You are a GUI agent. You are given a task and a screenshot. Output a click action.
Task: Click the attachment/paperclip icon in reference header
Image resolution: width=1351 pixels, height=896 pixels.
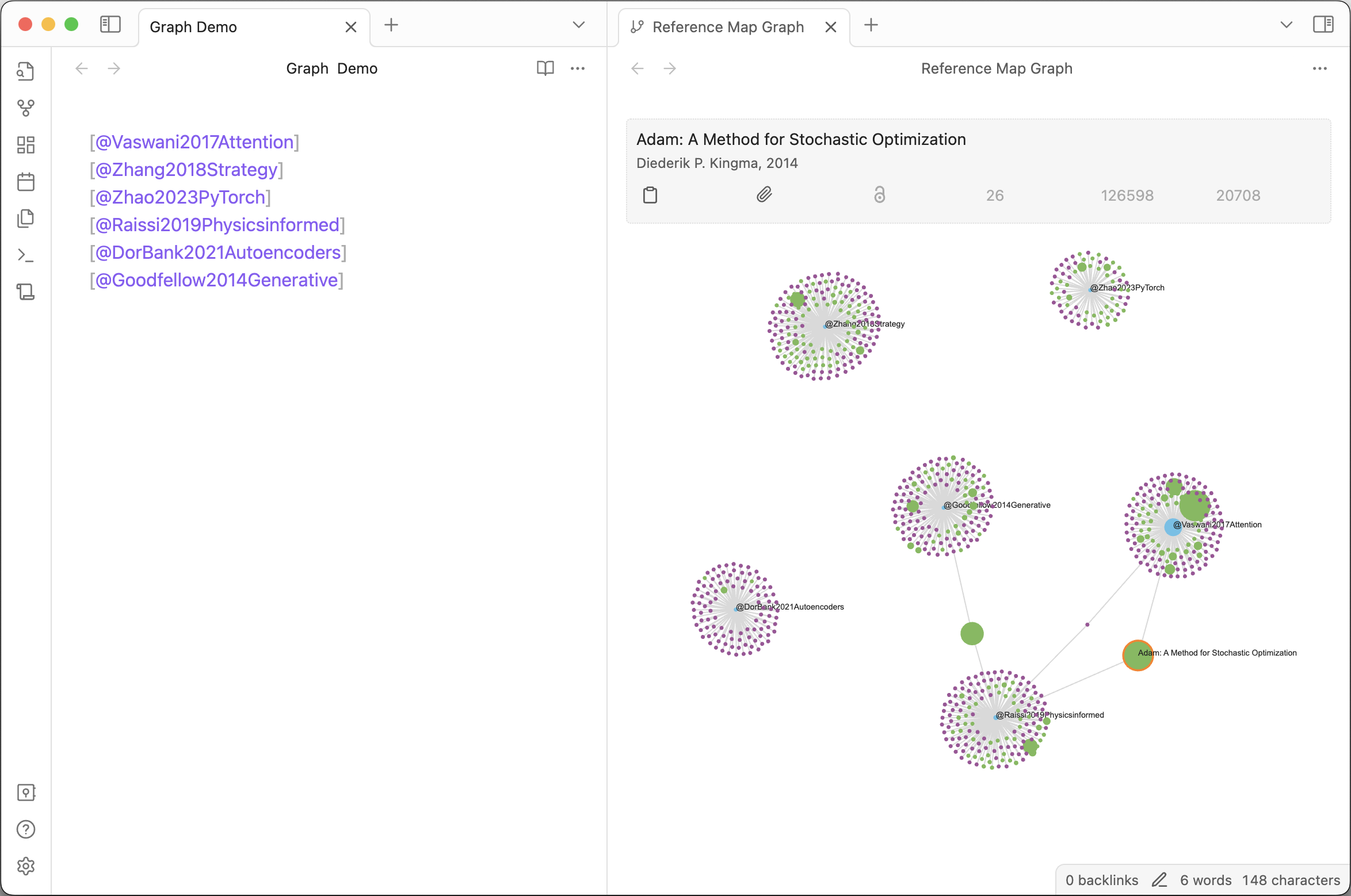coord(763,195)
